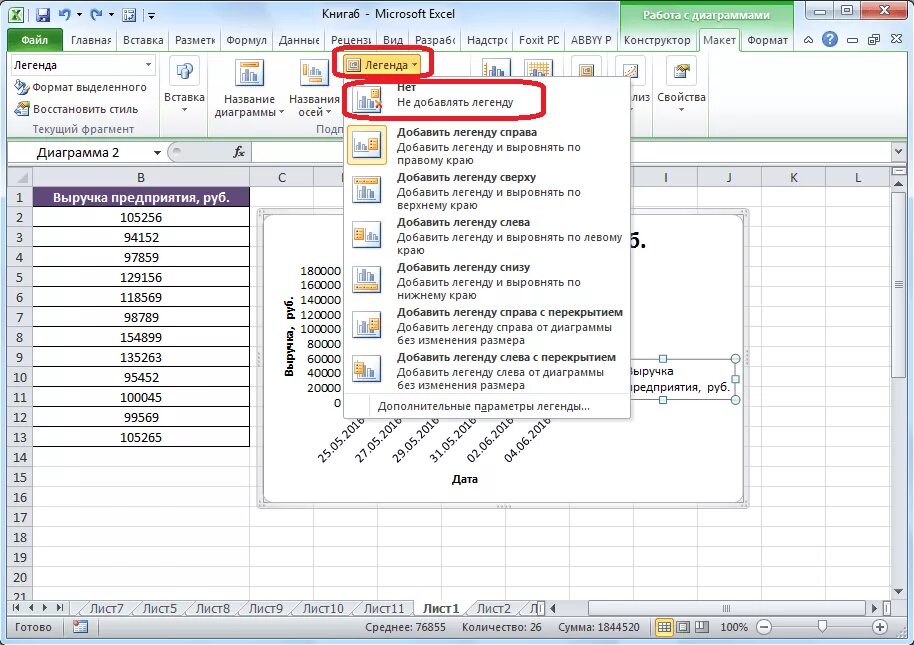The image size is (914, 645).
Task: Click the vertical scroll down arrow
Action: (x=898, y=592)
